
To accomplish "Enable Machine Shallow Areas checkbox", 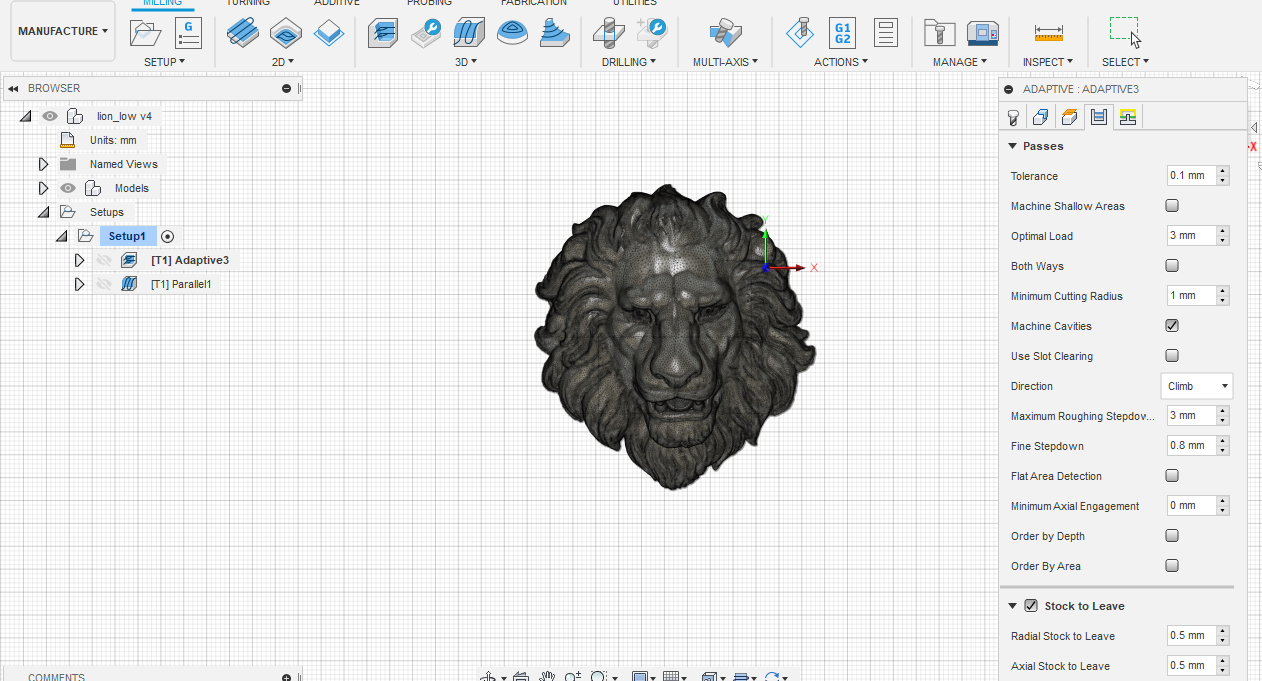I will (x=1172, y=206).
